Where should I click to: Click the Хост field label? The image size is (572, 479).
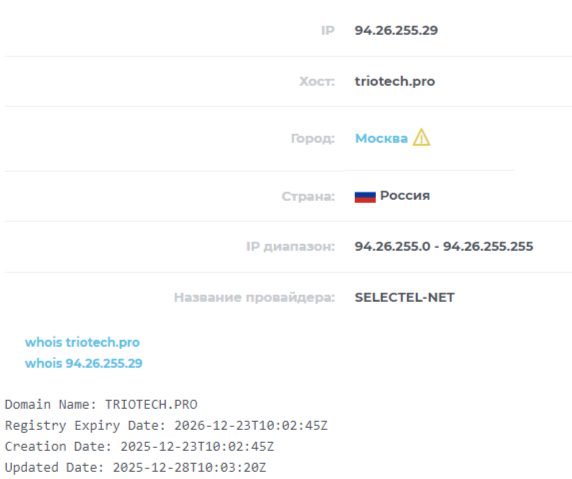(317, 81)
